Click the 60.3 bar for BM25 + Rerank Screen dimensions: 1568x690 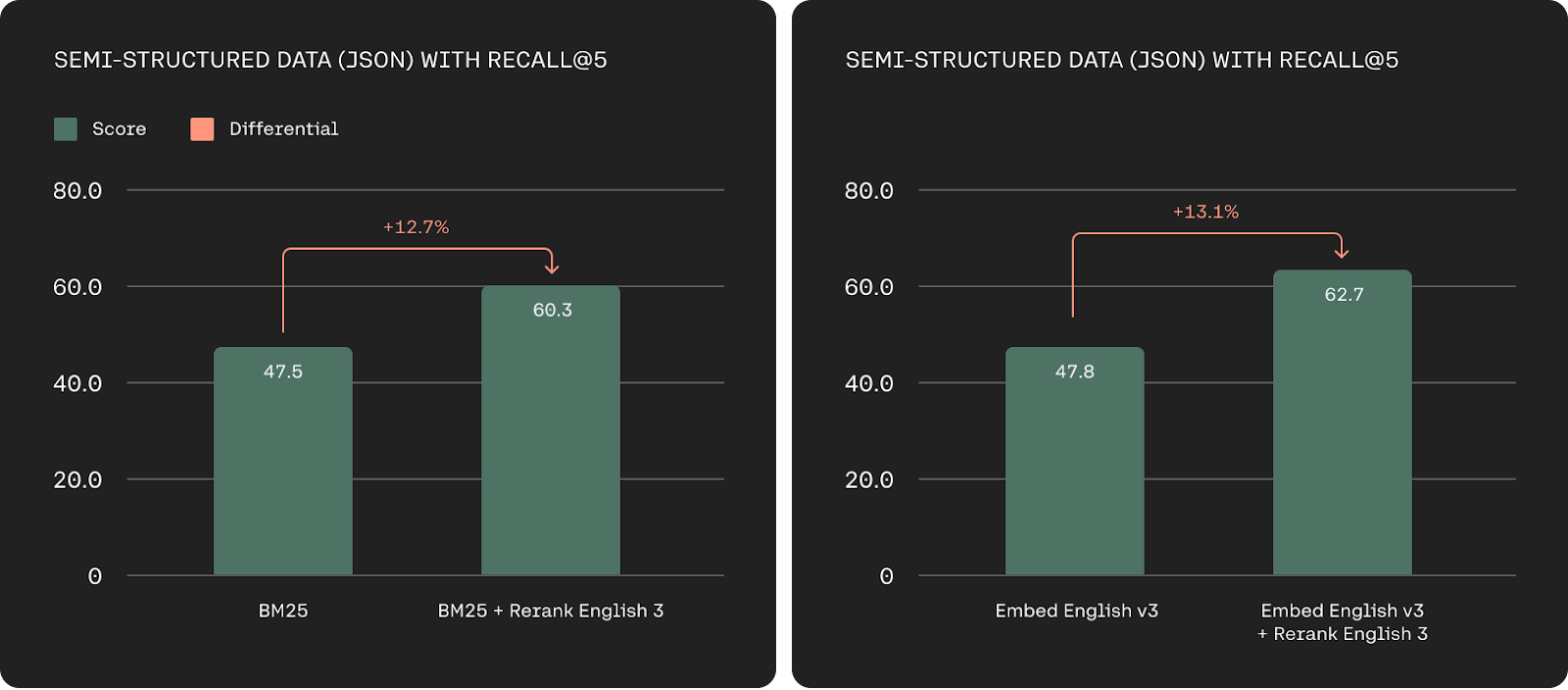click(551, 430)
